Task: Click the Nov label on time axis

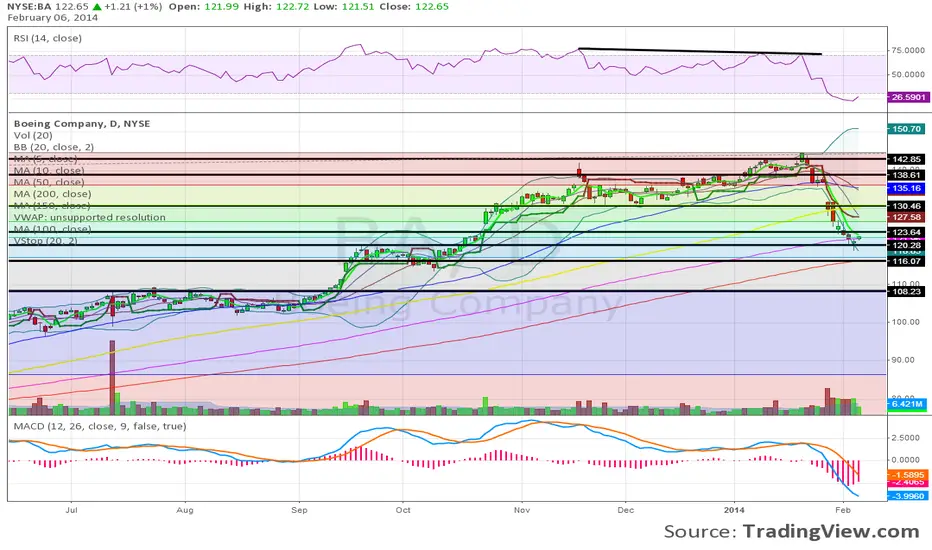Action: pos(522,510)
